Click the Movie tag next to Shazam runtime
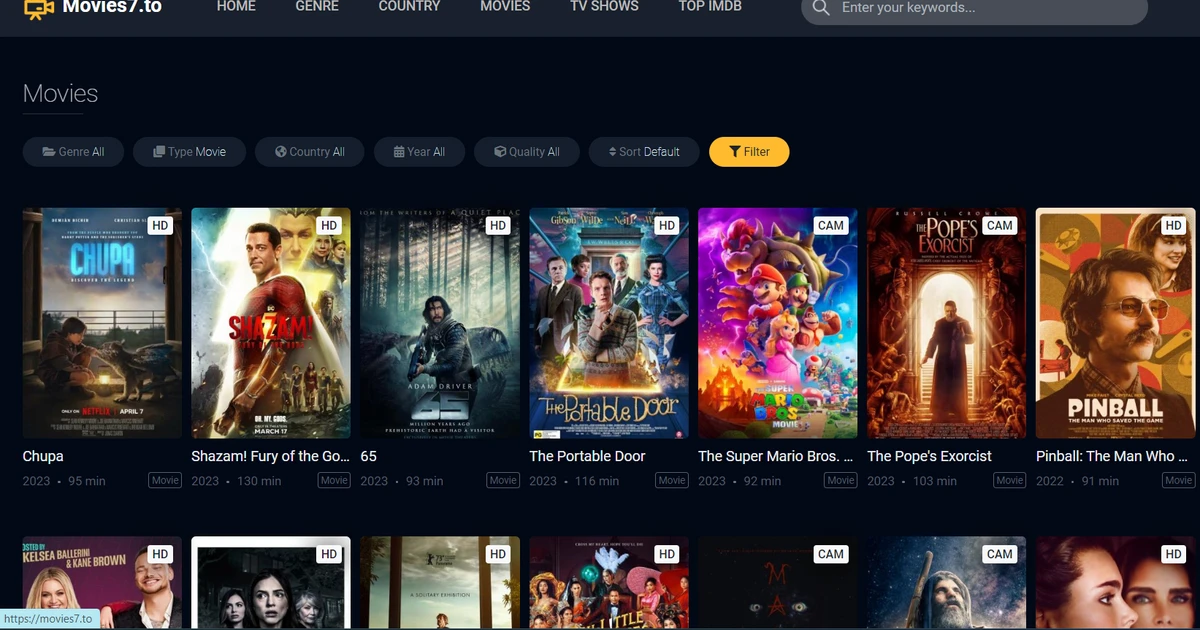 click(x=334, y=480)
